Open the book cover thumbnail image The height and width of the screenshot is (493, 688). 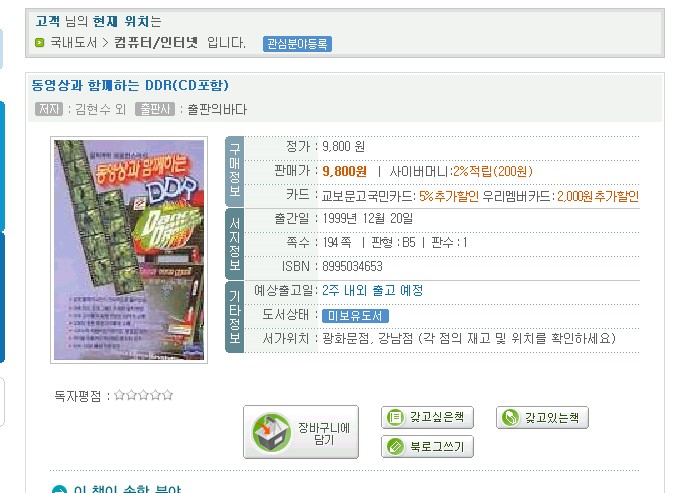[129, 250]
